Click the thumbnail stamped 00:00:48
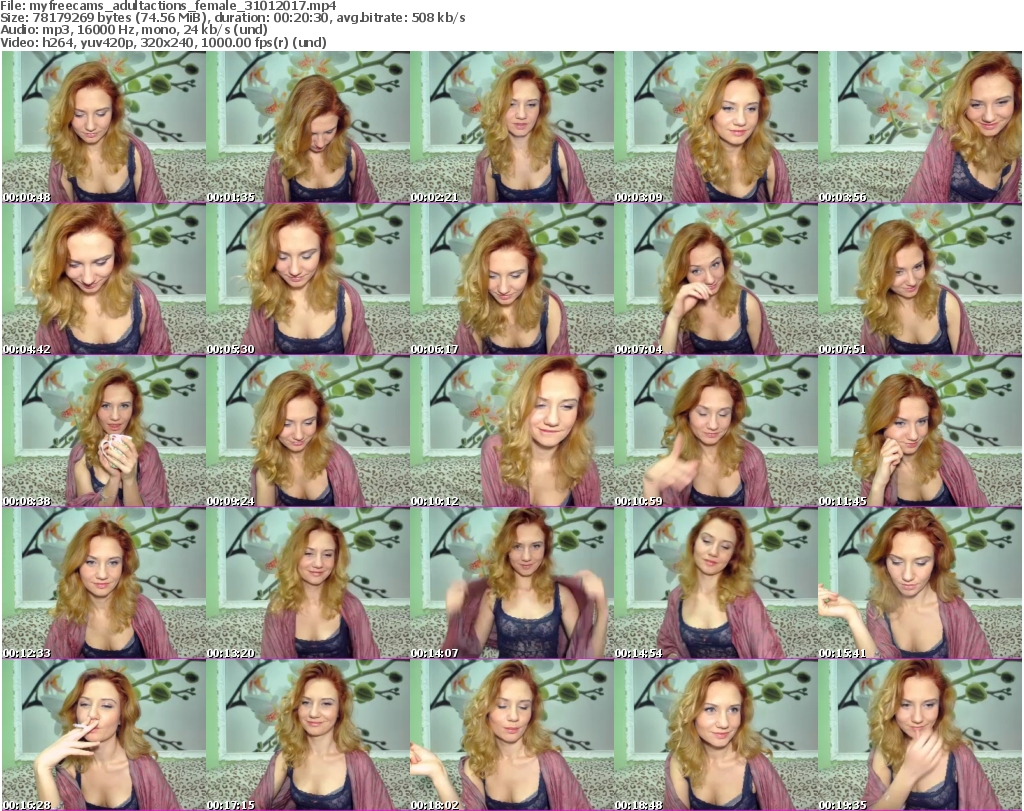The height and width of the screenshot is (811, 1024). tap(104, 127)
